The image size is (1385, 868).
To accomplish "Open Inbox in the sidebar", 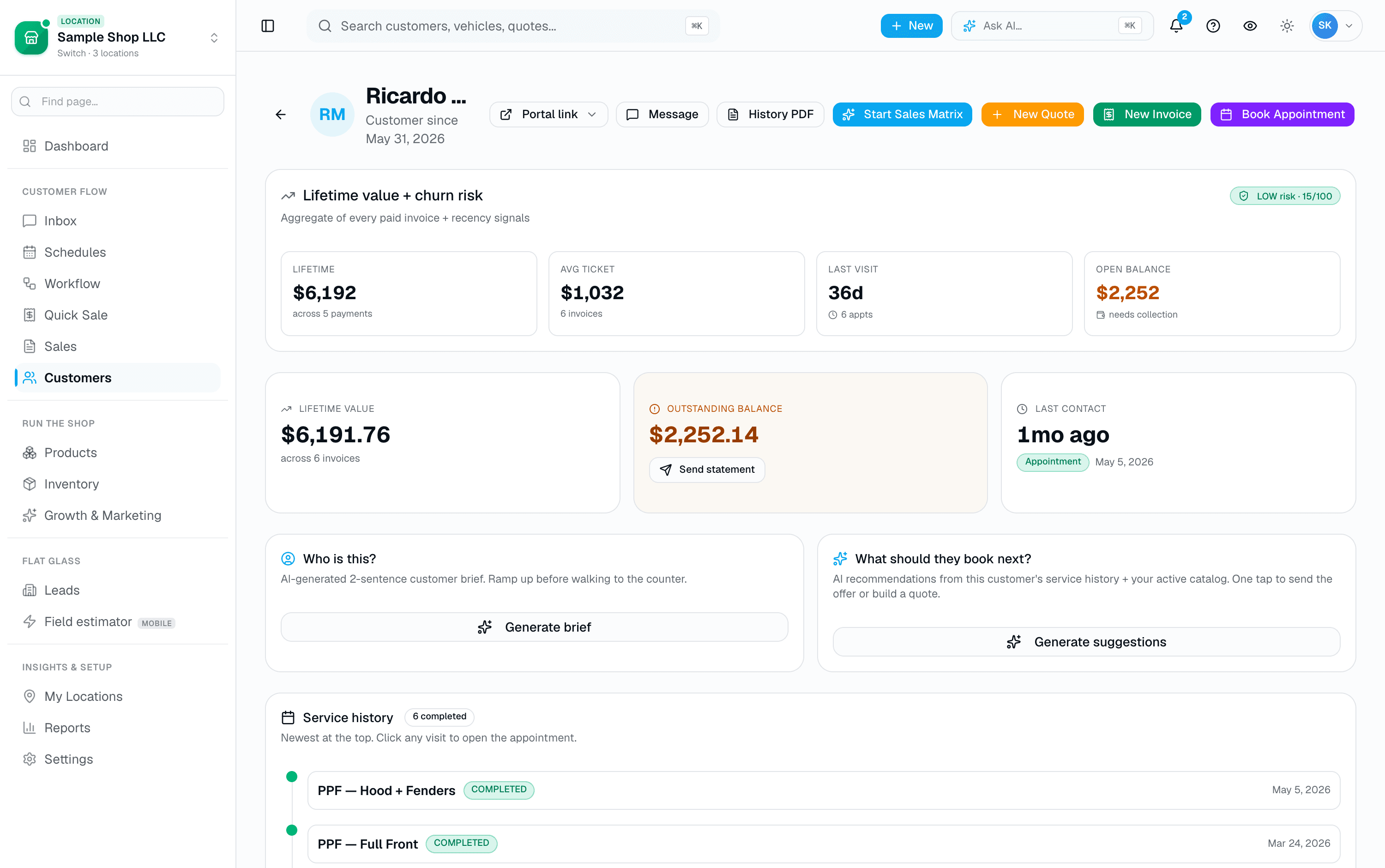I will point(118,221).
